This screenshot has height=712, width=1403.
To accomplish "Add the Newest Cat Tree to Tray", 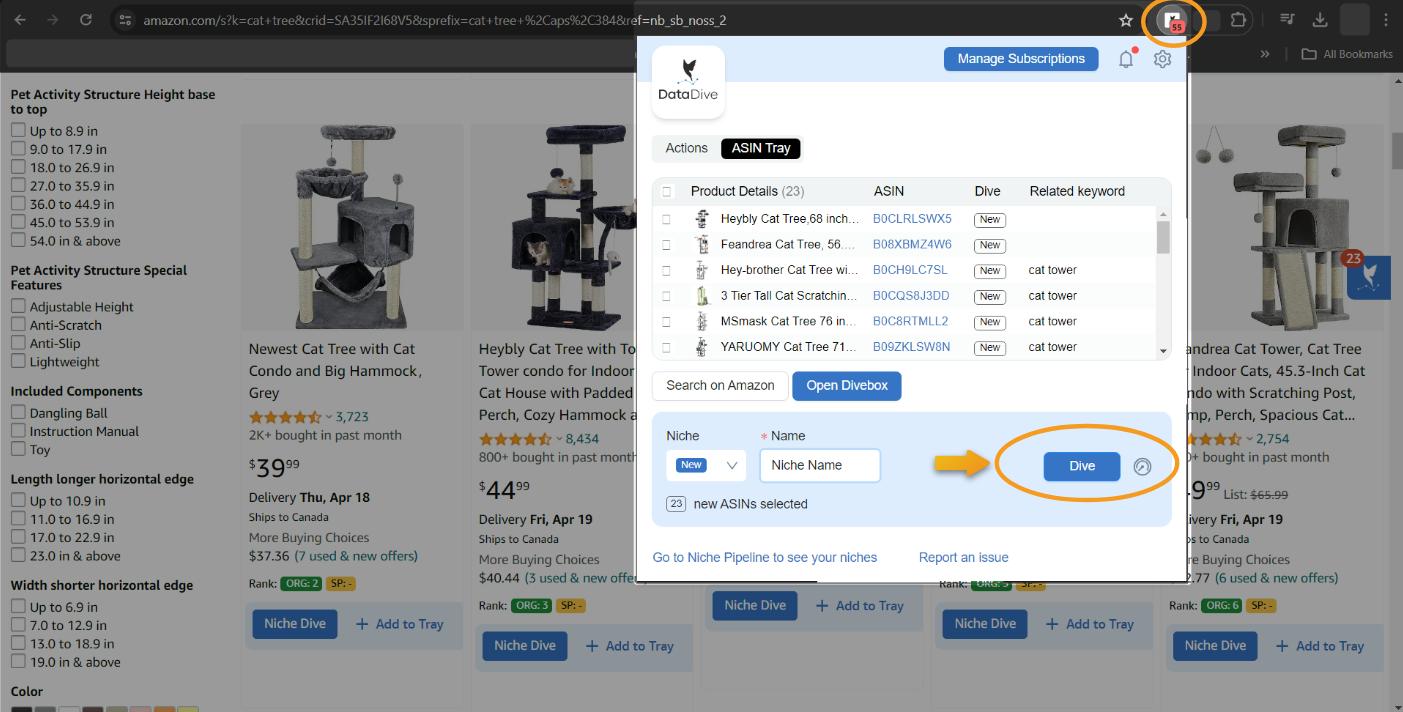I will 399,624.
